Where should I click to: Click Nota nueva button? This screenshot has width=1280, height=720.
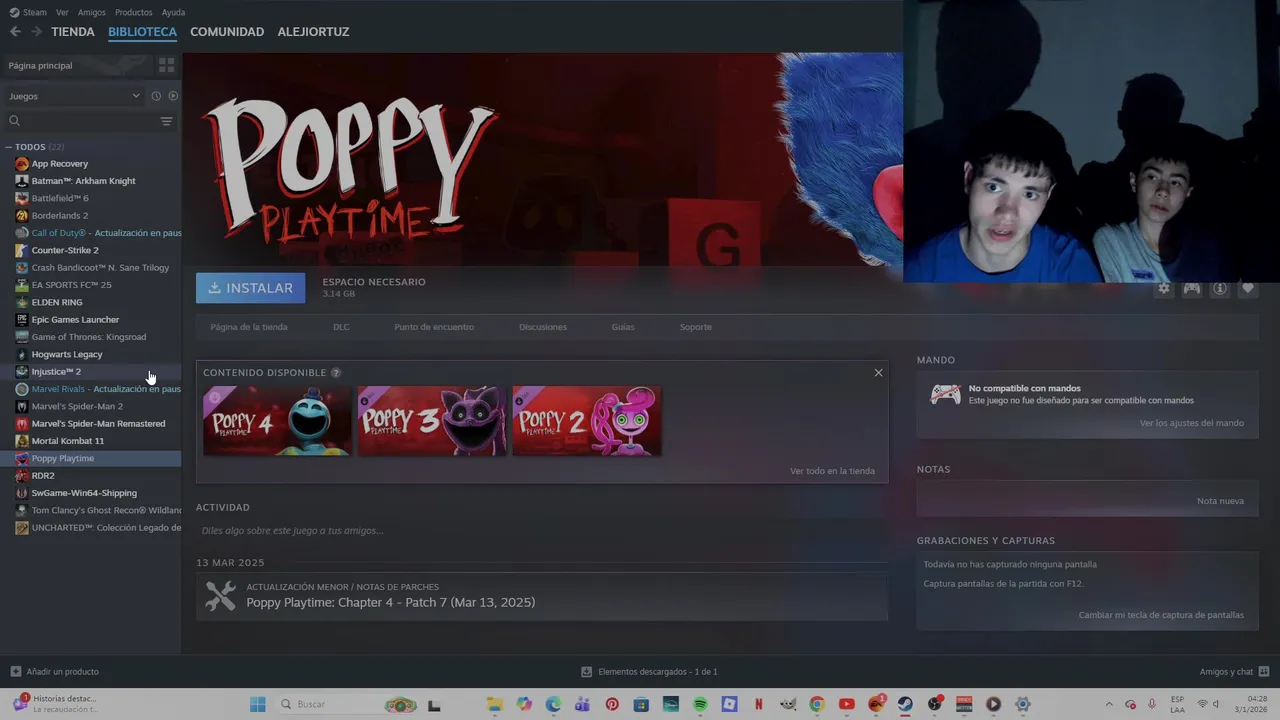pyautogui.click(x=1220, y=501)
